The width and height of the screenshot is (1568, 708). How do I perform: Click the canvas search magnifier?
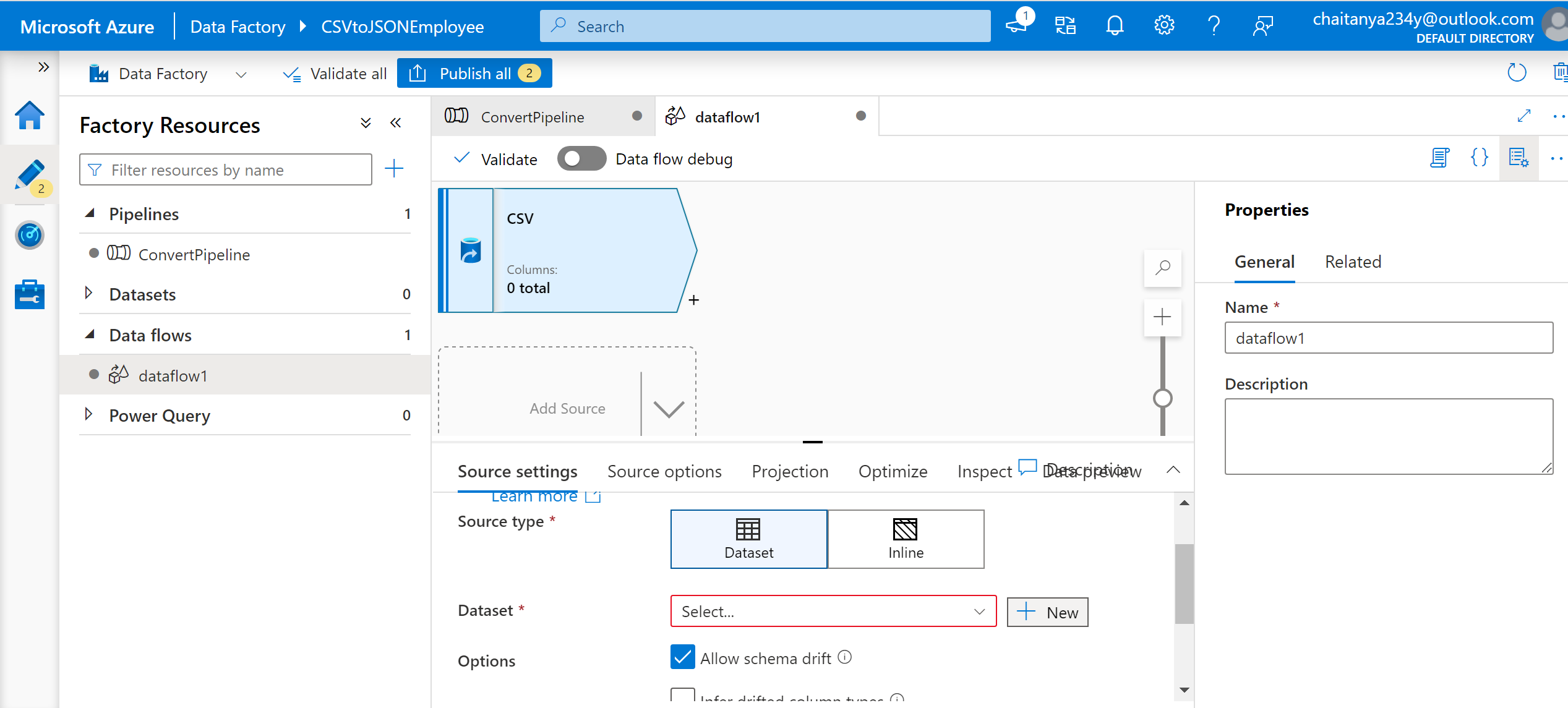1163,268
